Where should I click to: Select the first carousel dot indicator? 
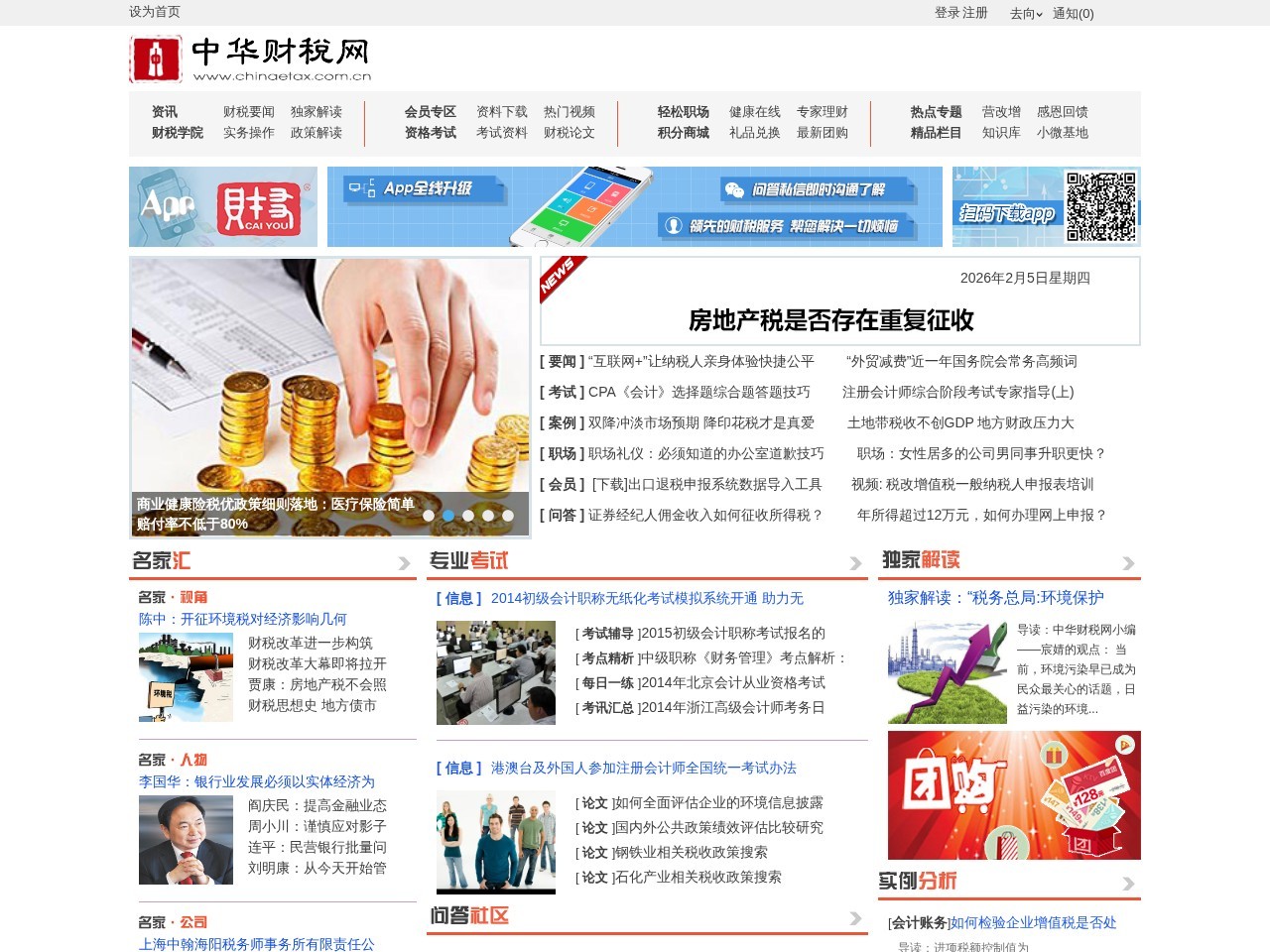[429, 516]
